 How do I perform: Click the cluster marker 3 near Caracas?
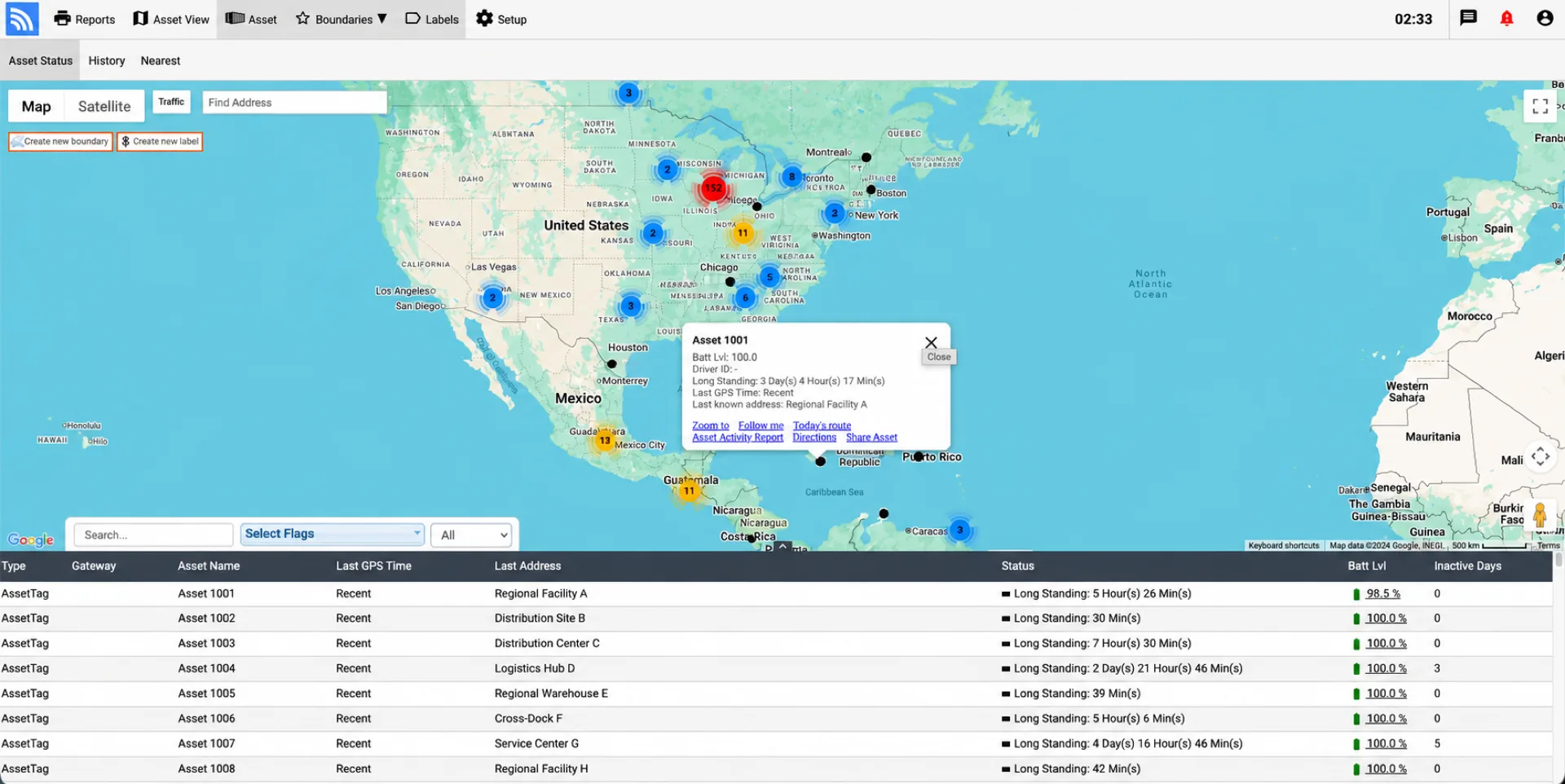[960, 530]
